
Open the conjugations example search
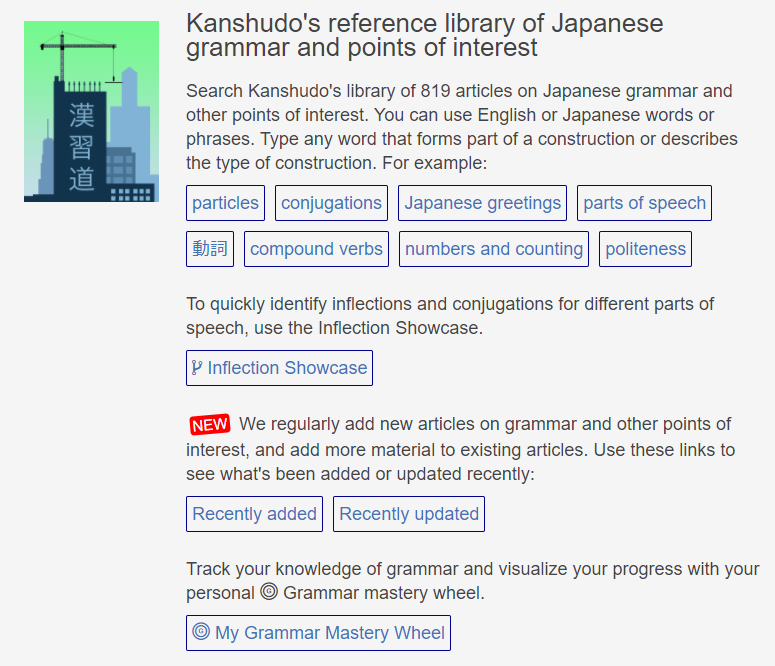point(331,203)
